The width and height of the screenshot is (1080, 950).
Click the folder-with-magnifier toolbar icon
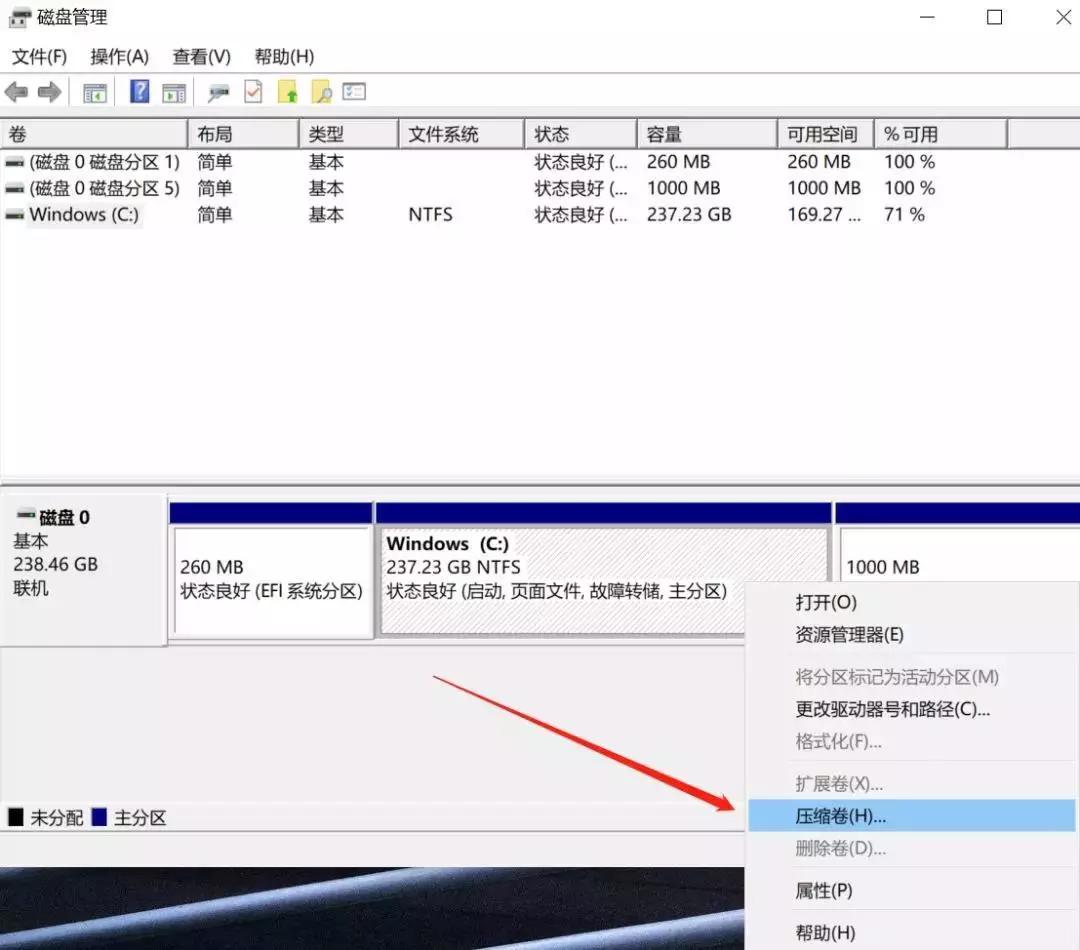[x=321, y=92]
